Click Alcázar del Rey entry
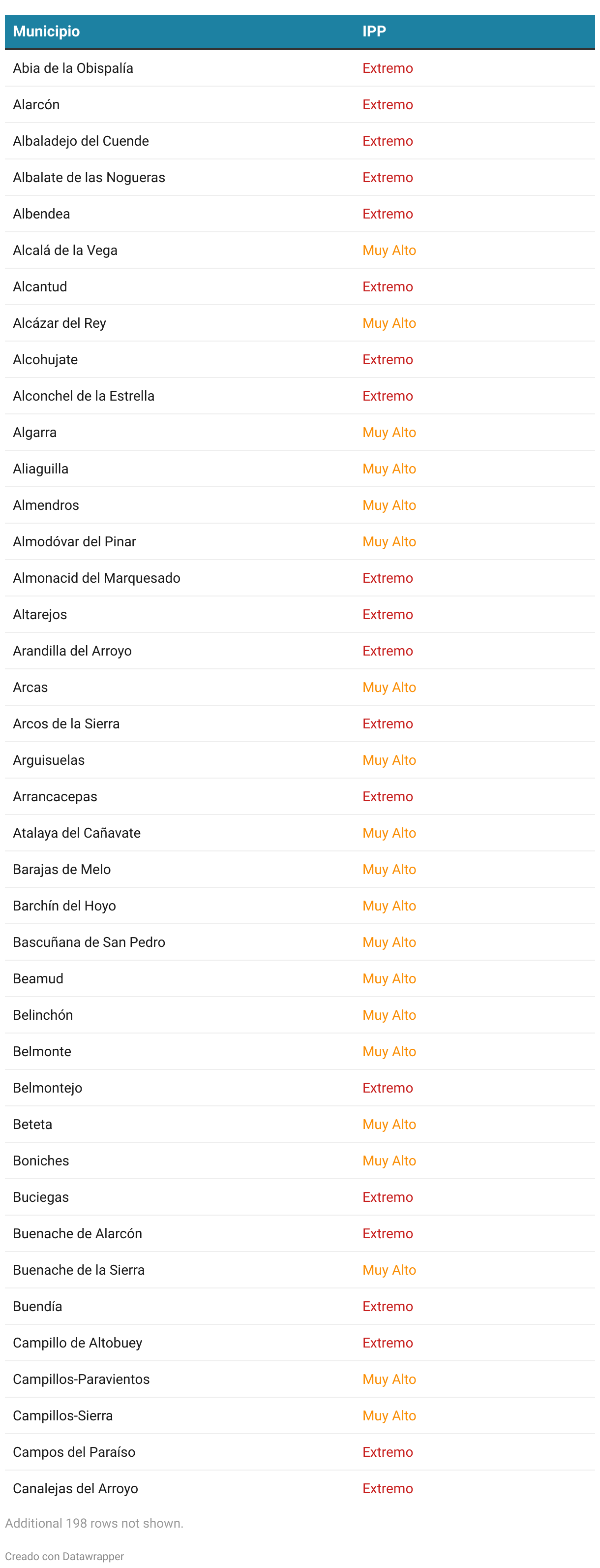Image resolution: width=600 pixels, height=1568 pixels. (x=60, y=323)
